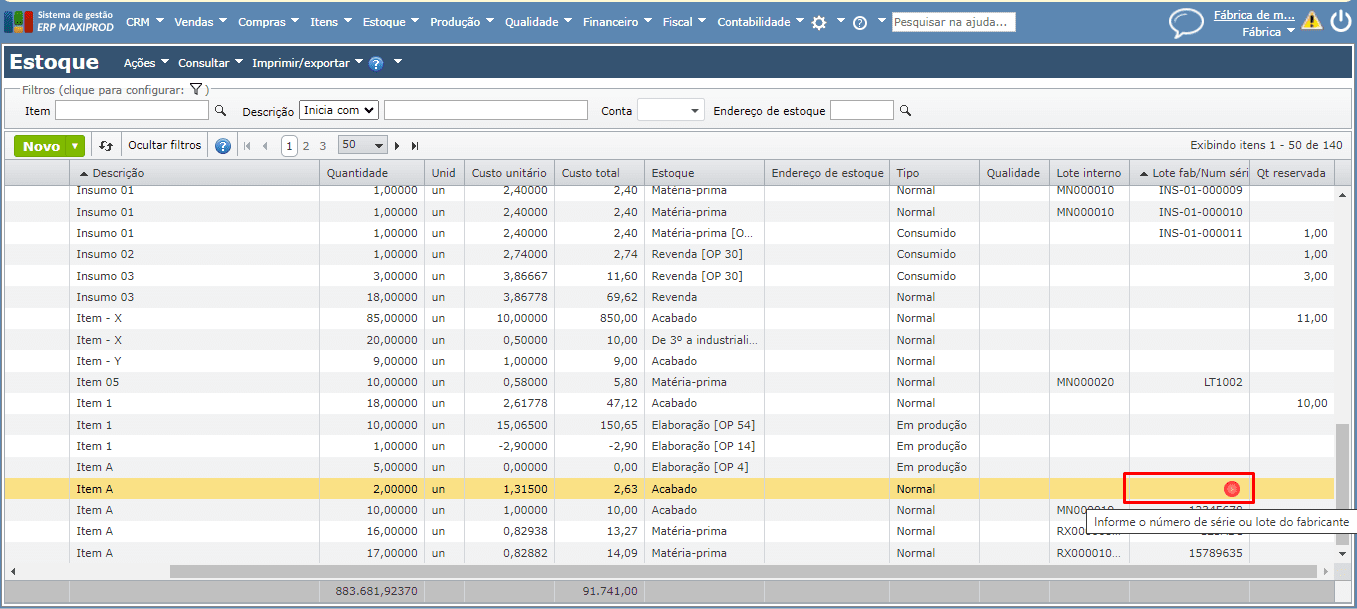Click the Endereço de estoque search icon
This screenshot has width=1357, height=609.
tap(905, 111)
